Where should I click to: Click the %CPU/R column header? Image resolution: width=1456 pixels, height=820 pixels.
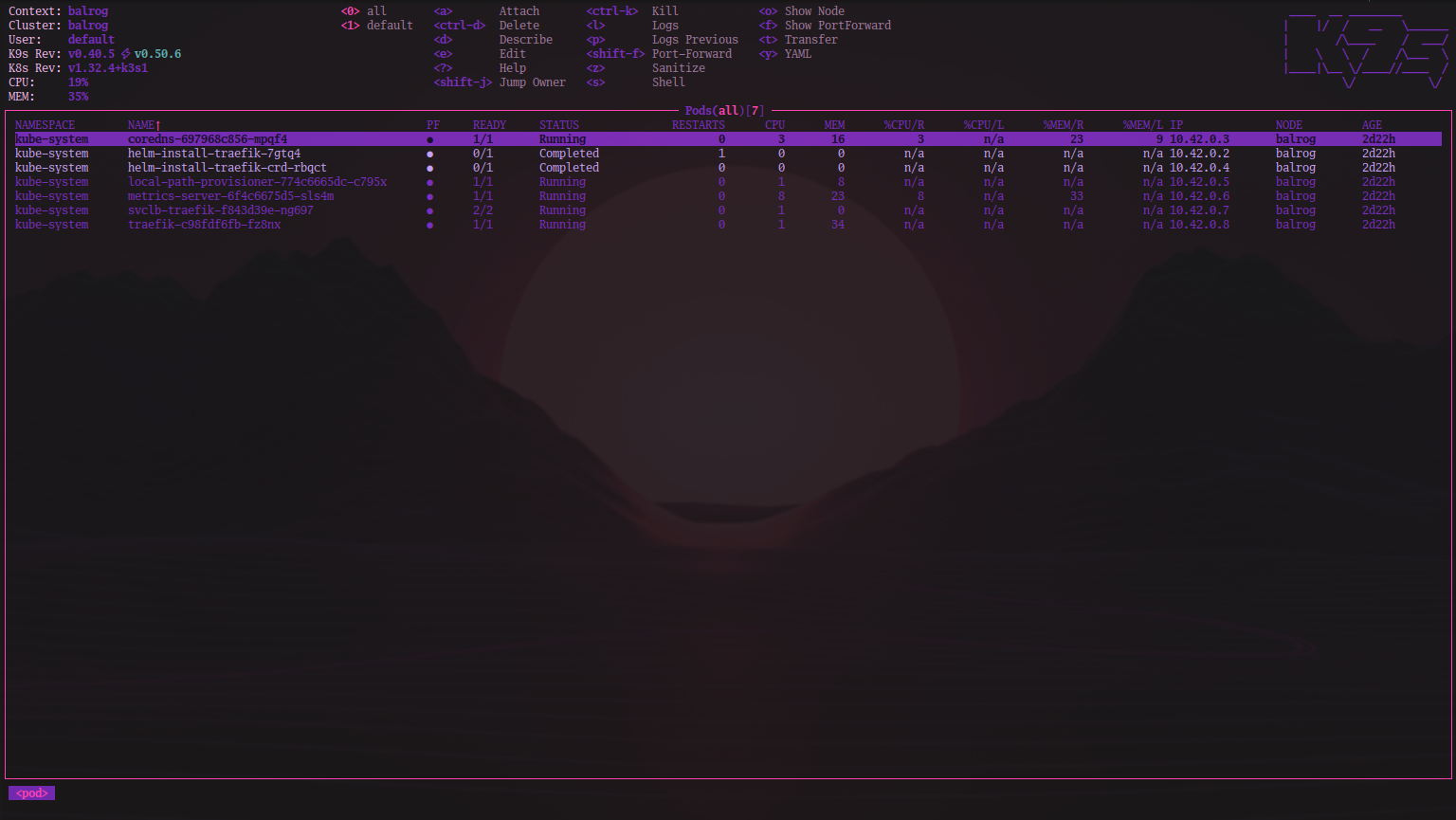point(904,125)
